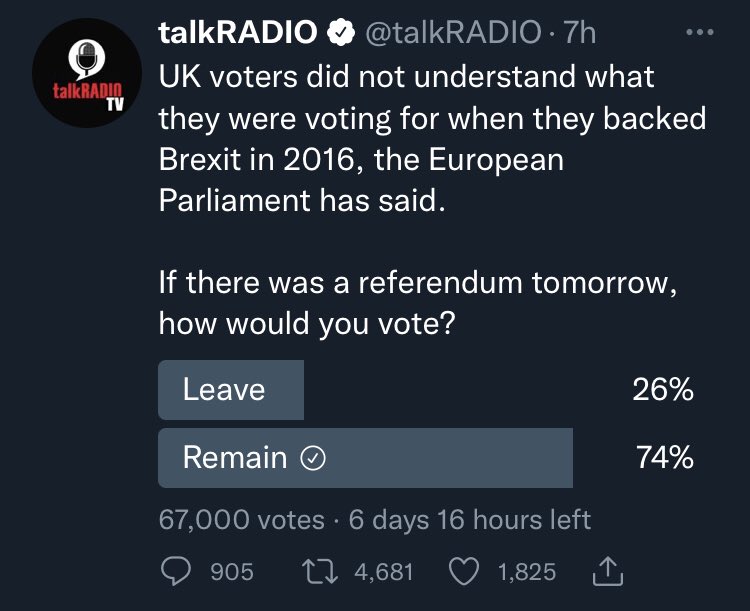Click the 26% Leave result percentage
Screen dimensions: 750x611
pos(663,389)
